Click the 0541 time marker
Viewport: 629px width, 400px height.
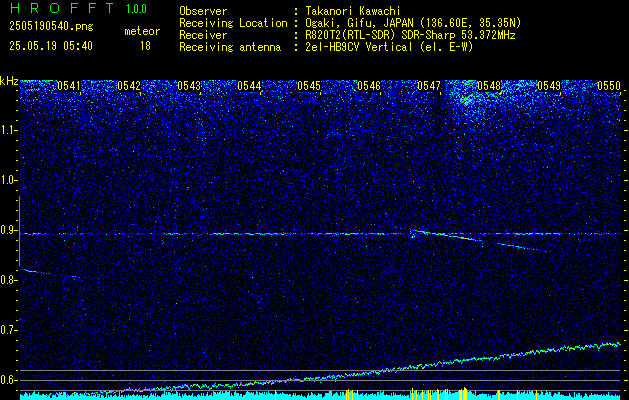point(69,86)
